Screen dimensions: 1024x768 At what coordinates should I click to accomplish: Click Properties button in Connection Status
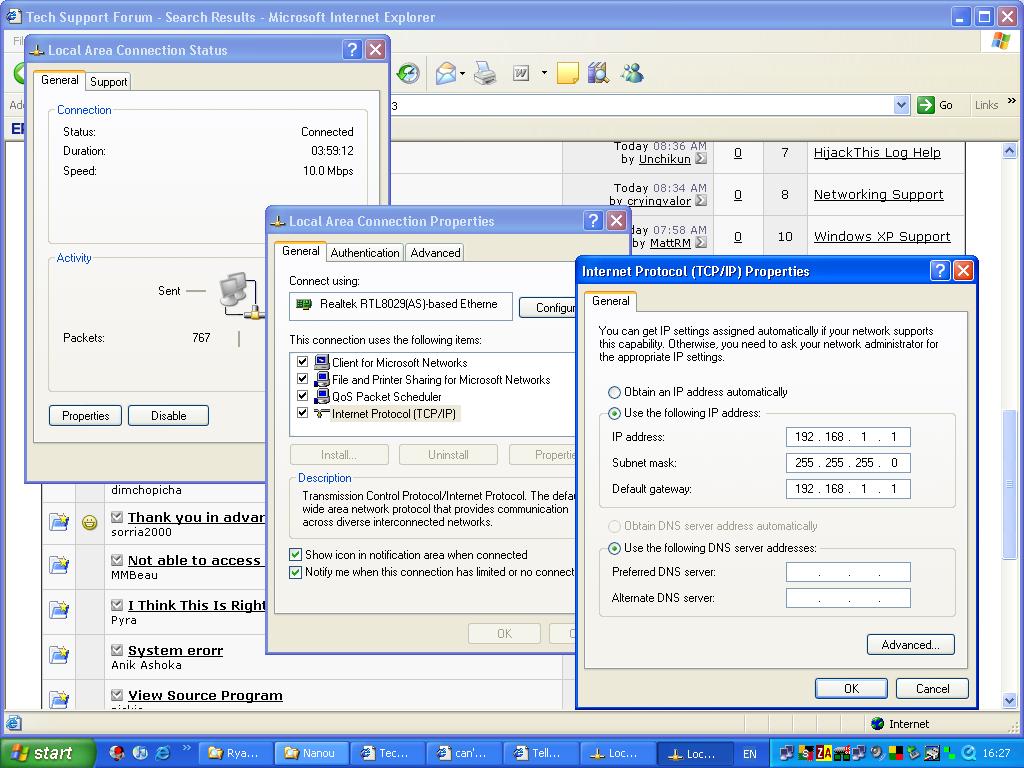click(x=86, y=415)
